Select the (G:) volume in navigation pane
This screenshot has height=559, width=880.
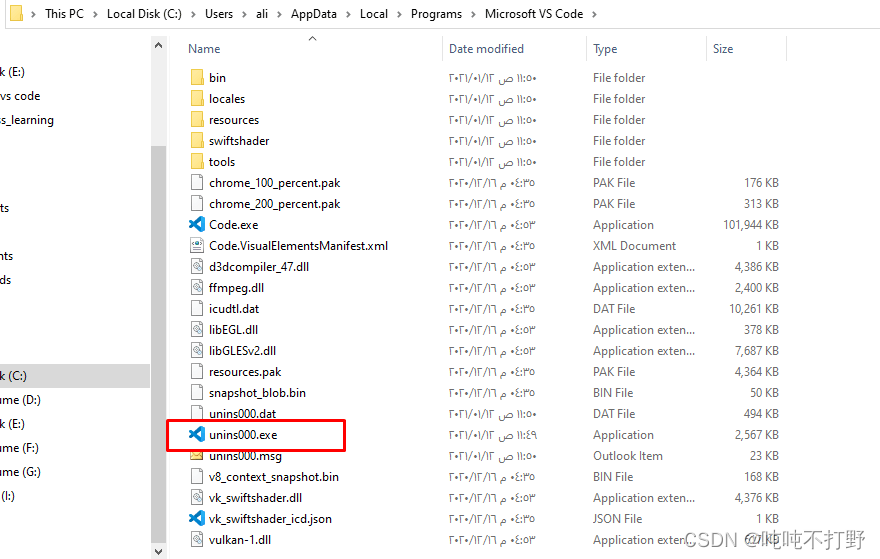[20, 472]
